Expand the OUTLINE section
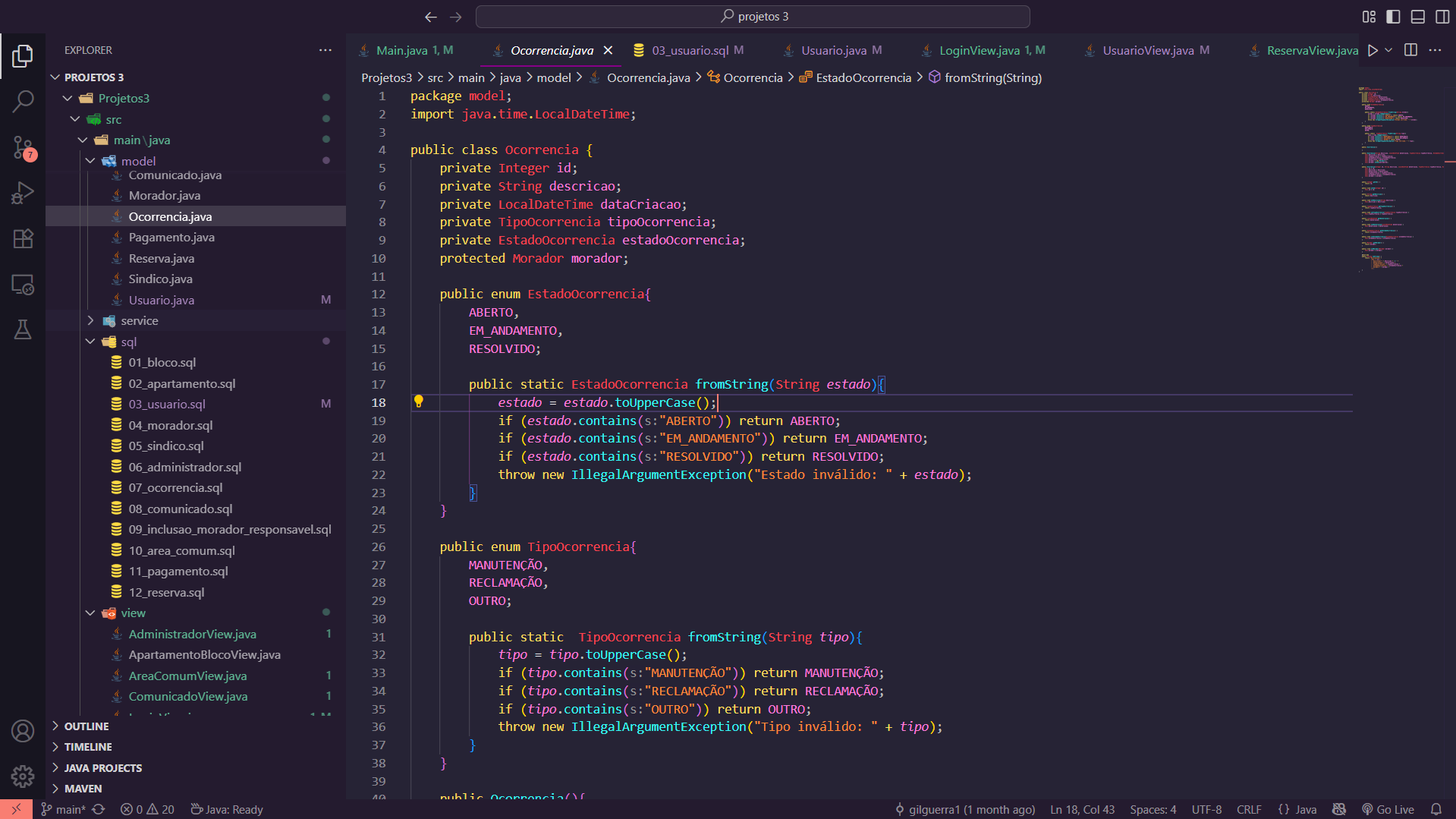1456x819 pixels. point(86,726)
